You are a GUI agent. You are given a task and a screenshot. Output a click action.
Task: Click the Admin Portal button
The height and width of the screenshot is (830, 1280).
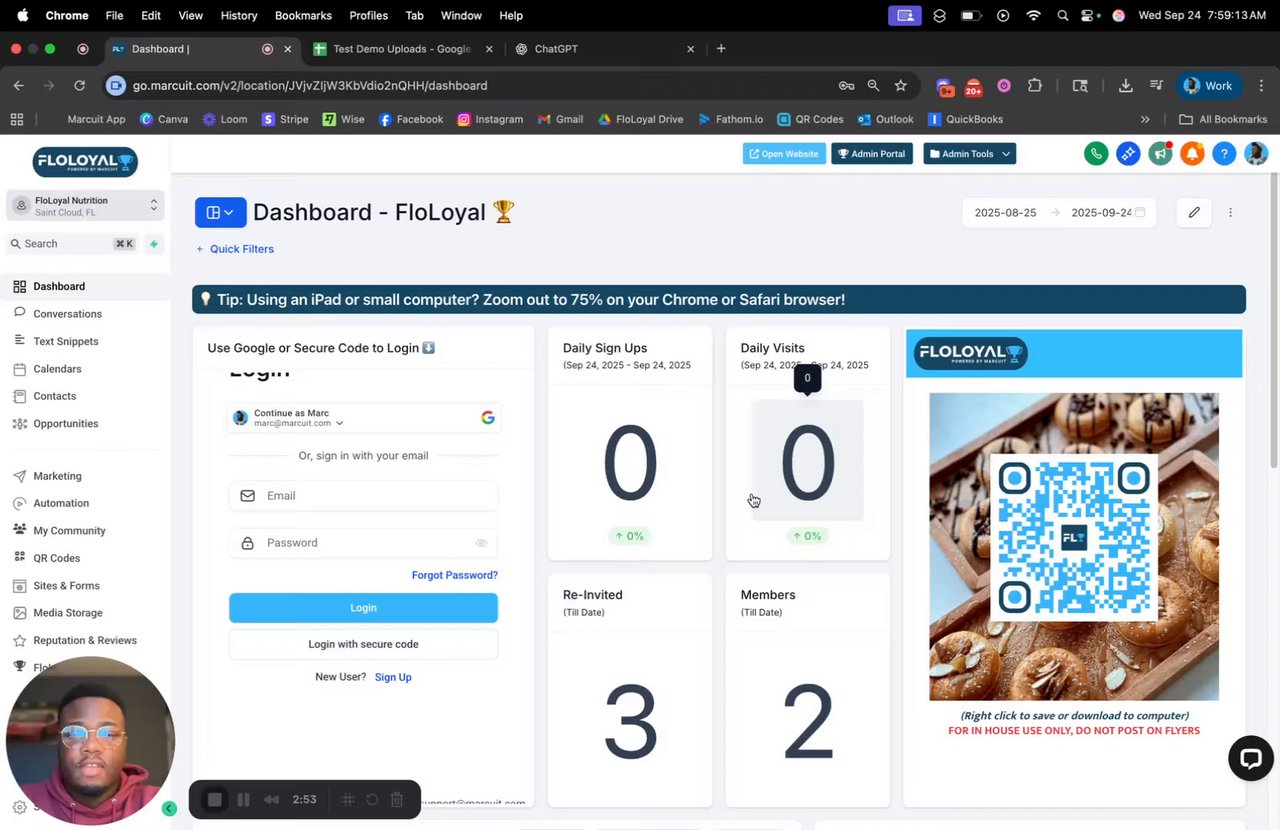[872, 154]
